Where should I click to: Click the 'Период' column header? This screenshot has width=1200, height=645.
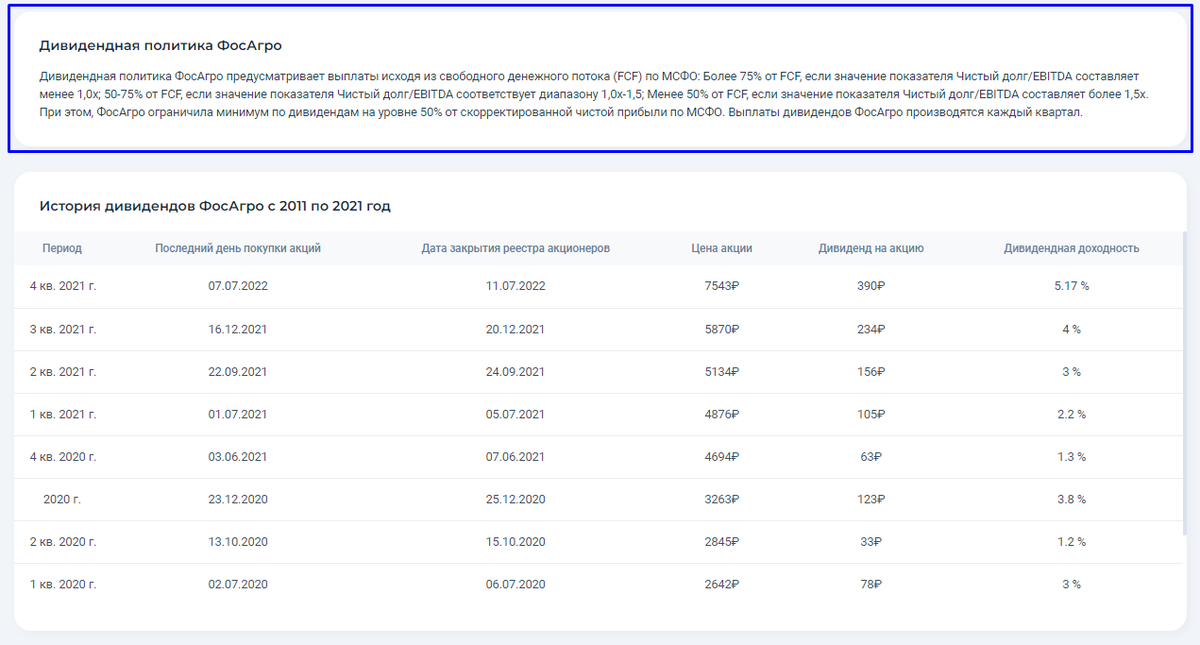coord(62,248)
